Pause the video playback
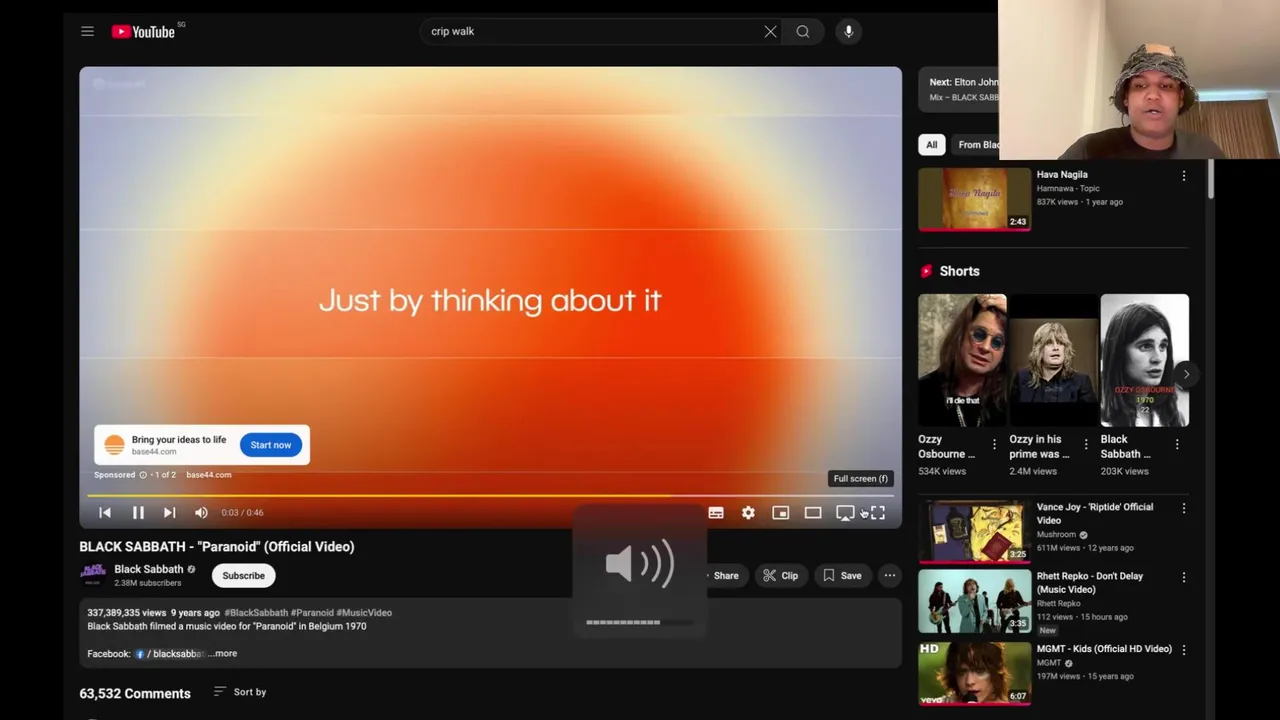Image resolution: width=1280 pixels, height=720 pixels. (x=138, y=513)
